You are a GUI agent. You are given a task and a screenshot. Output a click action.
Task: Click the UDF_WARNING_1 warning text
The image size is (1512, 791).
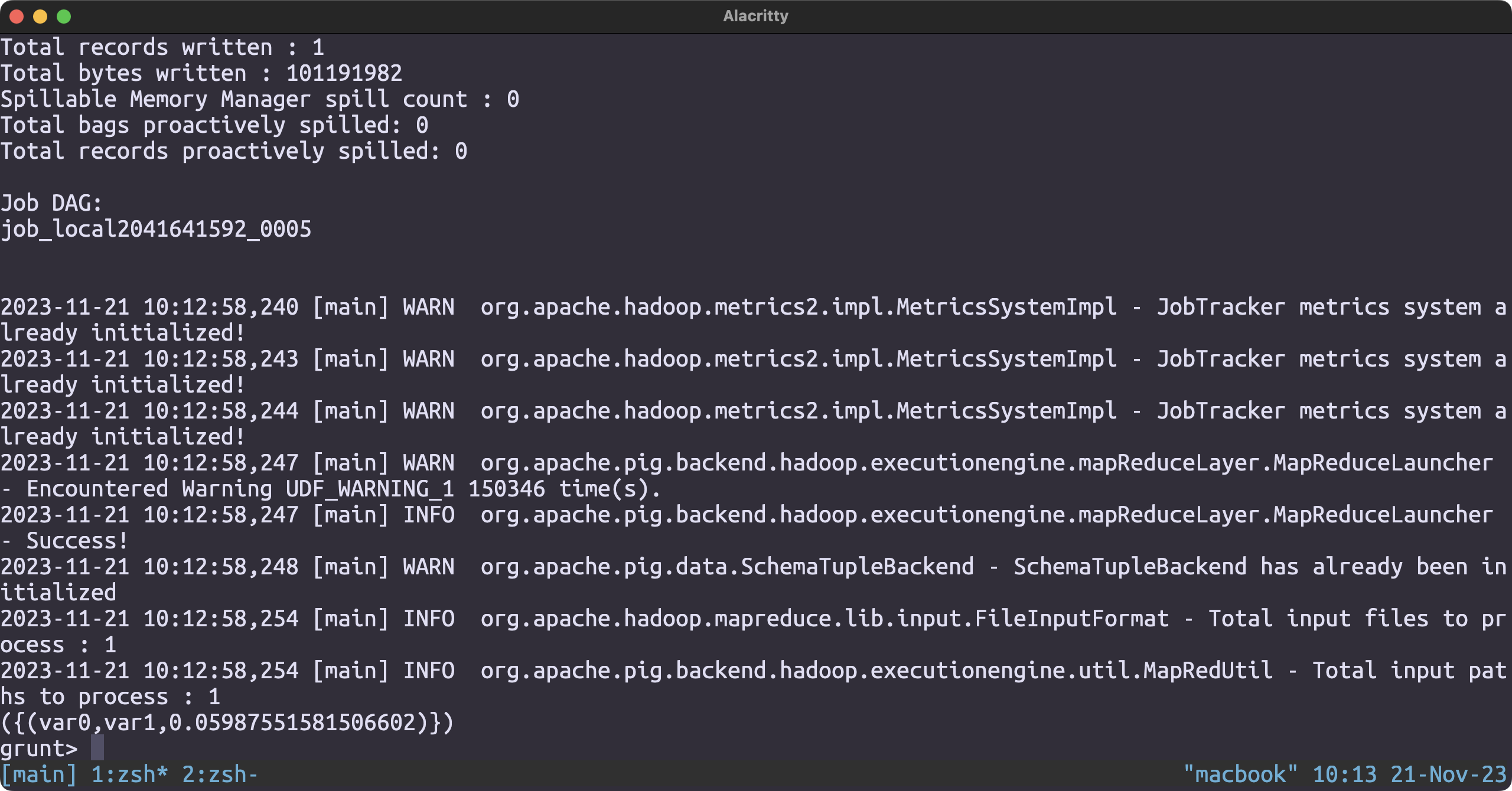tap(370, 489)
